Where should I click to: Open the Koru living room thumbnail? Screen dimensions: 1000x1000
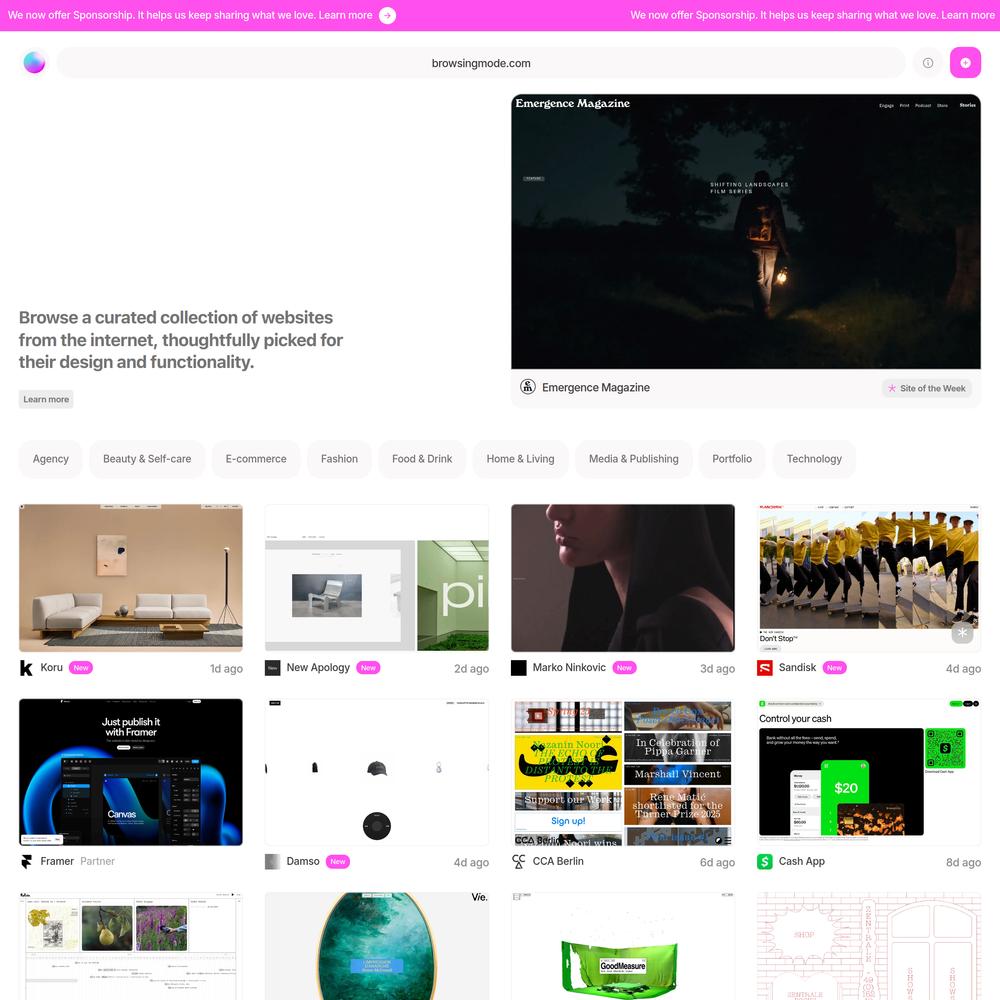131,578
